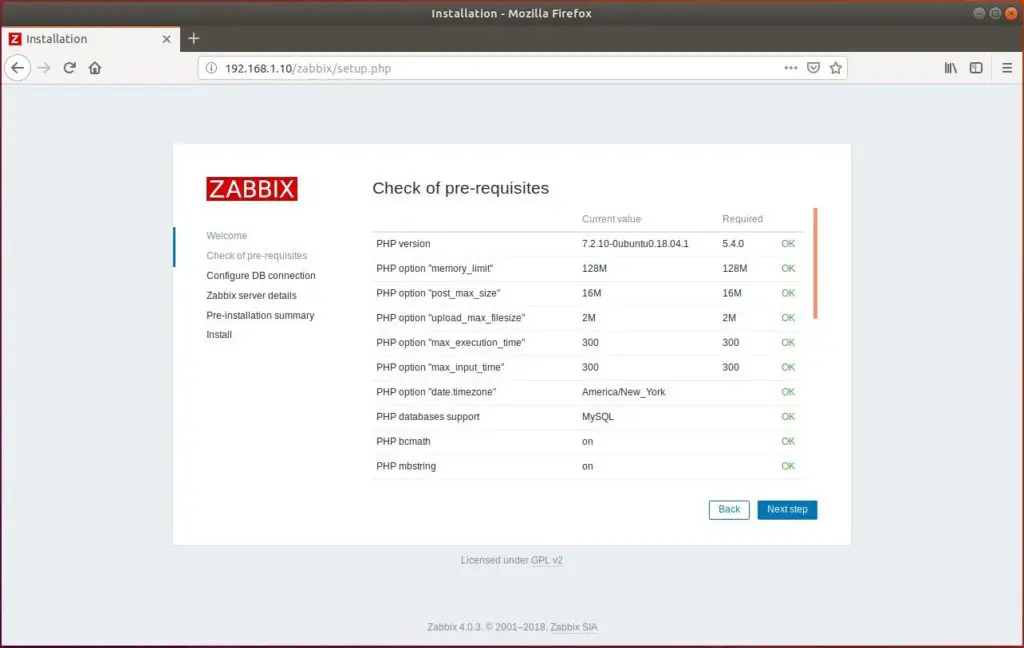
Task: Click the America/New_York value
Action: click(624, 392)
